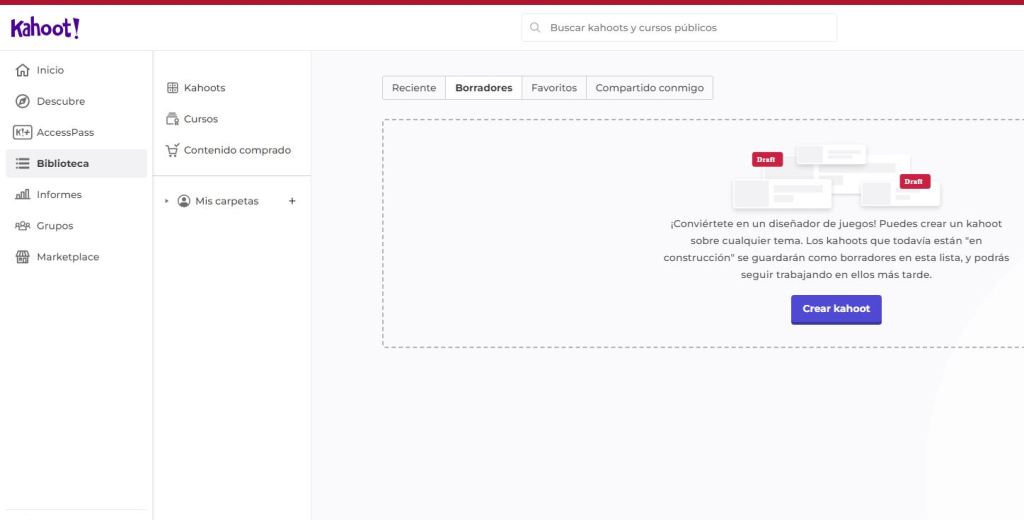The height and width of the screenshot is (520, 1024).
Task: Expand the Mis carpetas tree arrow
Action: pyautogui.click(x=167, y=201)
